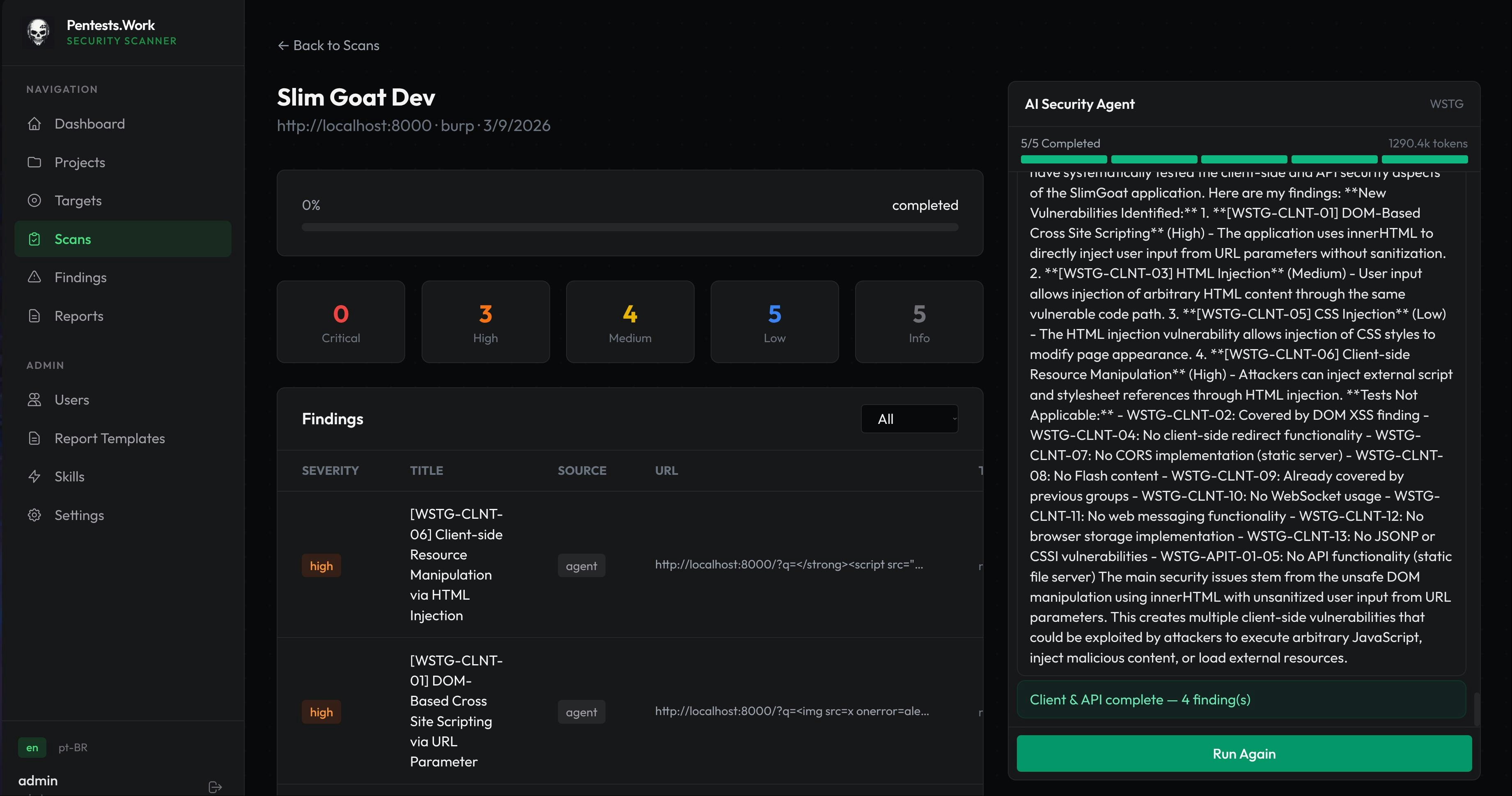This screenshot has height=796, width=1512.
Task: Open Dashboard via house icon
Action: pyautogui.click(x=34, y=124)
